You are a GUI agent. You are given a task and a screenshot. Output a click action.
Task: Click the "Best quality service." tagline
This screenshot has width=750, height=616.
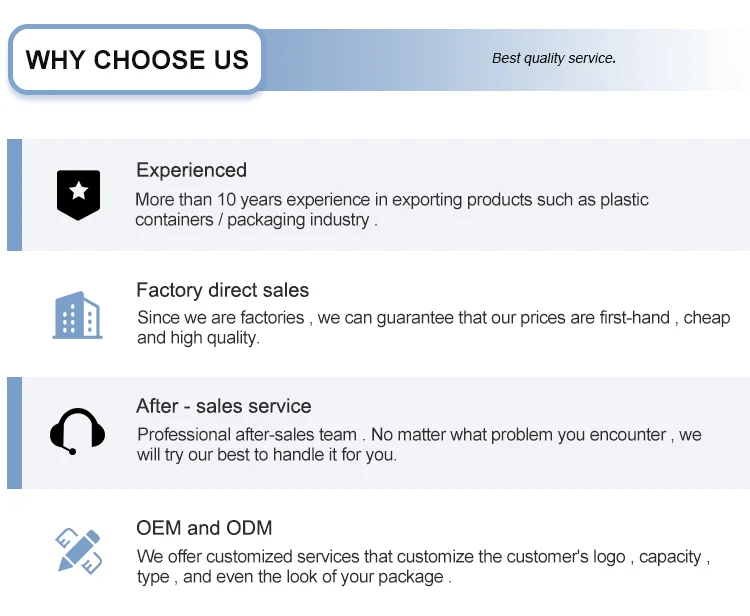(x=553, y=58)
